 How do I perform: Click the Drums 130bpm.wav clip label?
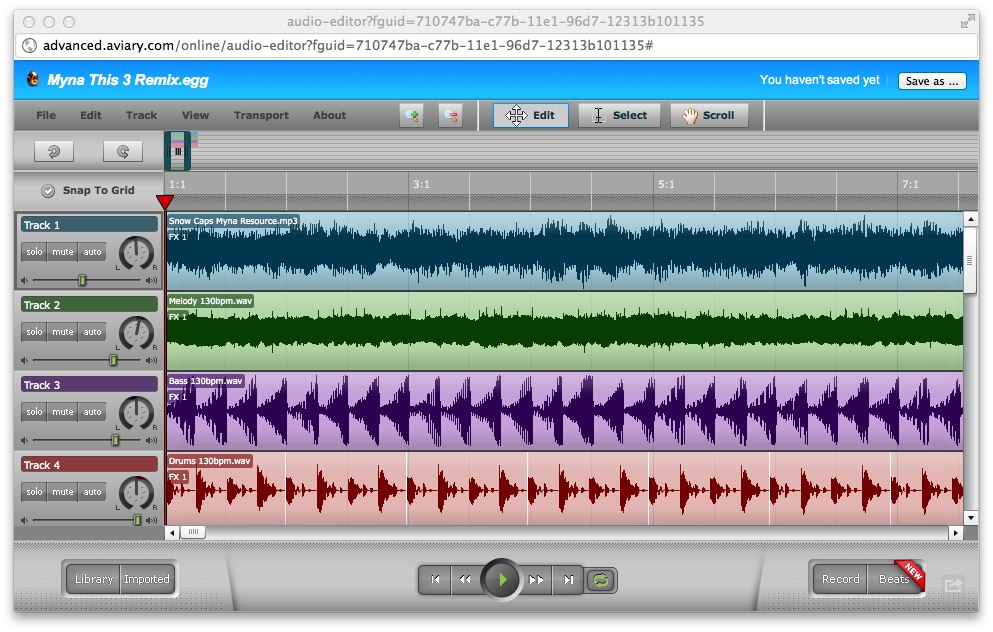coord(210,461)
